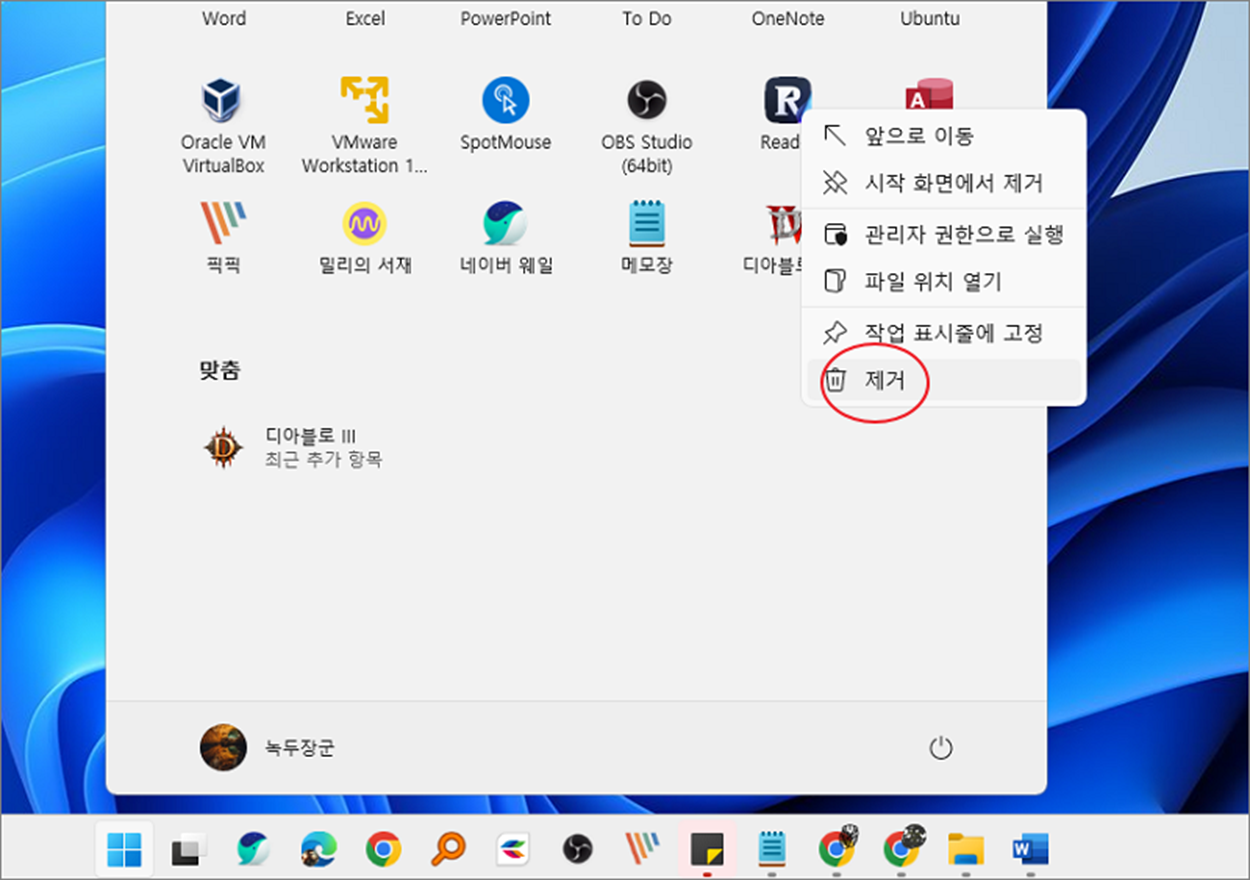Open Naver Whale browser on taskbar

254,850
